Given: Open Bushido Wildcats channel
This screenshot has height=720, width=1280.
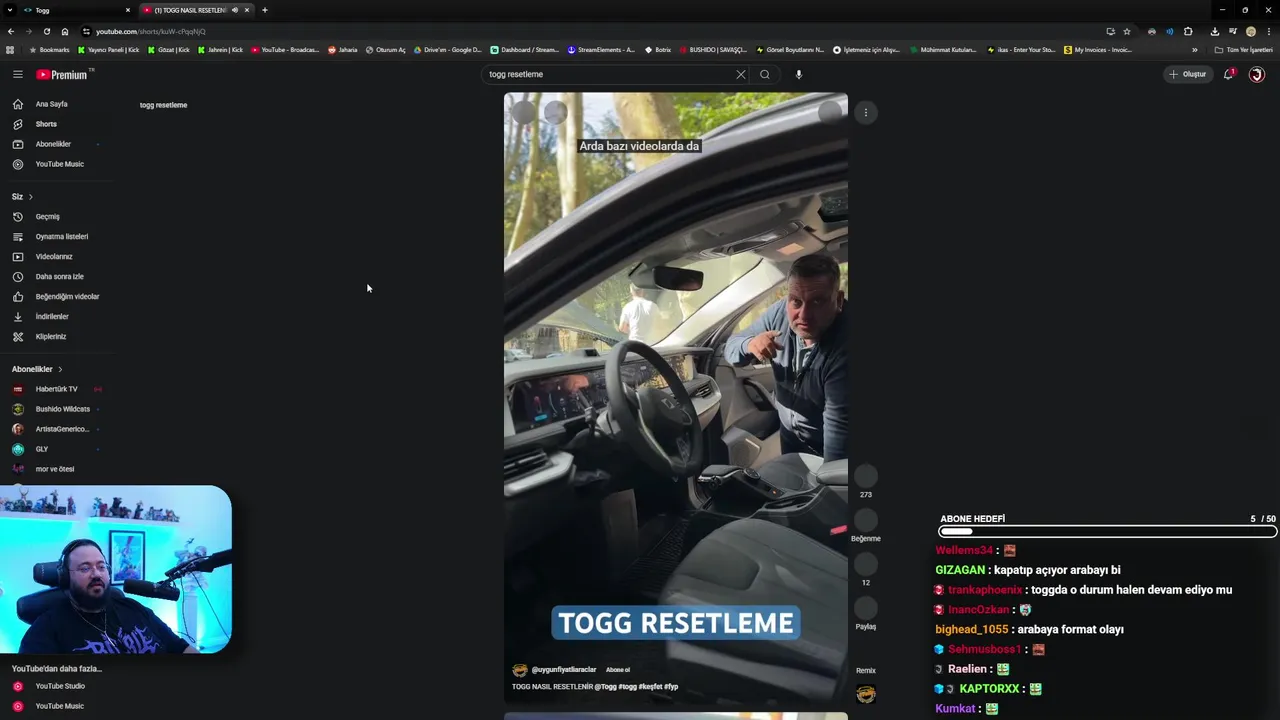Looking at the screenshot, I should coord(62,409).
